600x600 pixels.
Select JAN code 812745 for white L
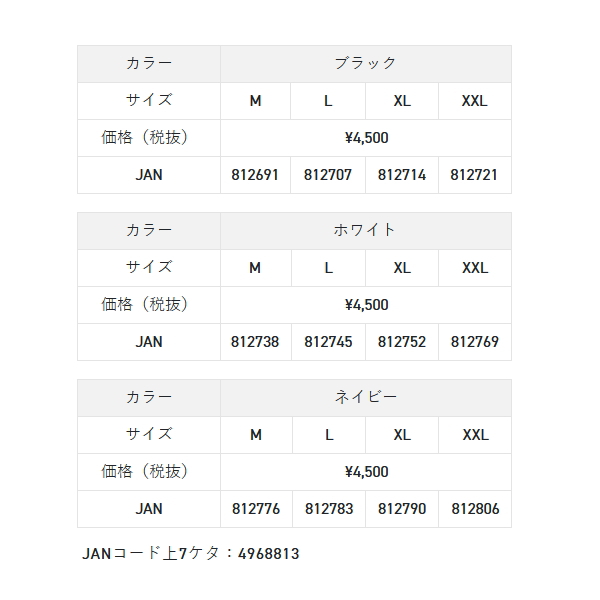pyautogui.click(x=328, y=342)
